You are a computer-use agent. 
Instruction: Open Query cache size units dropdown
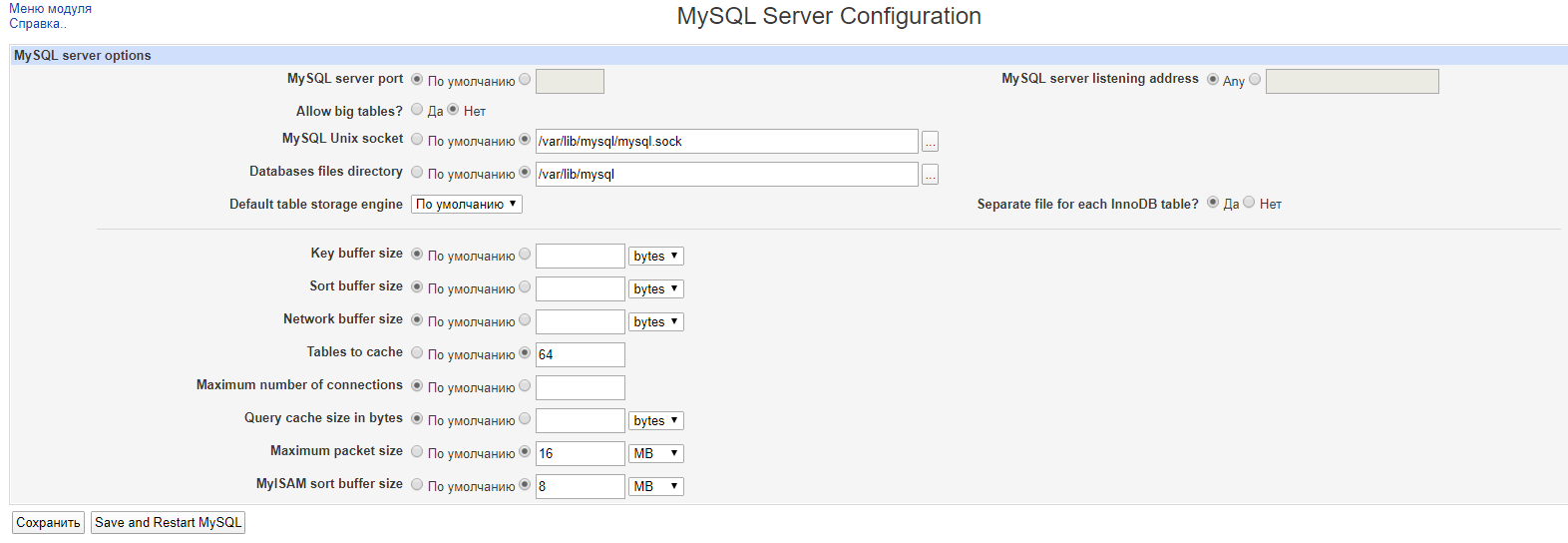click(x=656, y=420)
